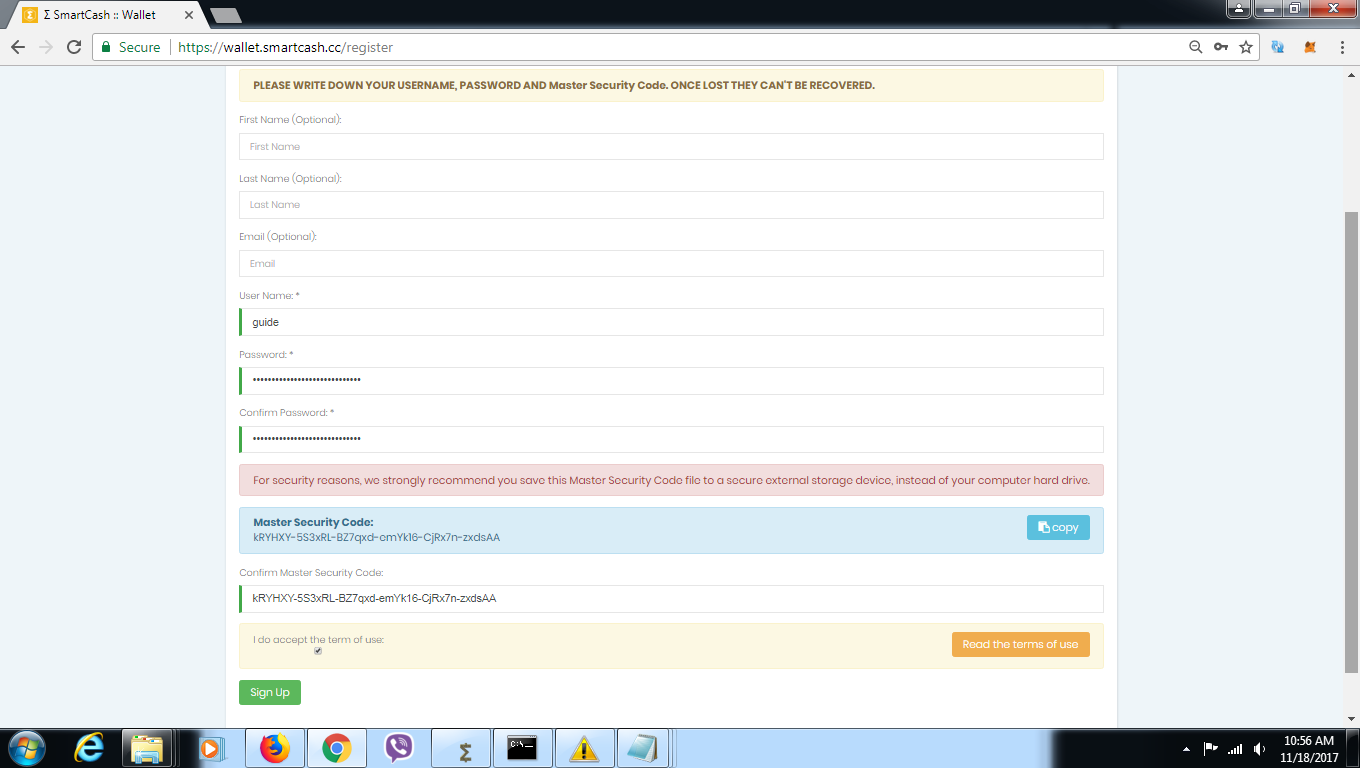The image size is (1360, 768).
Task: Open a new browser tab
Action: point(226,15)
